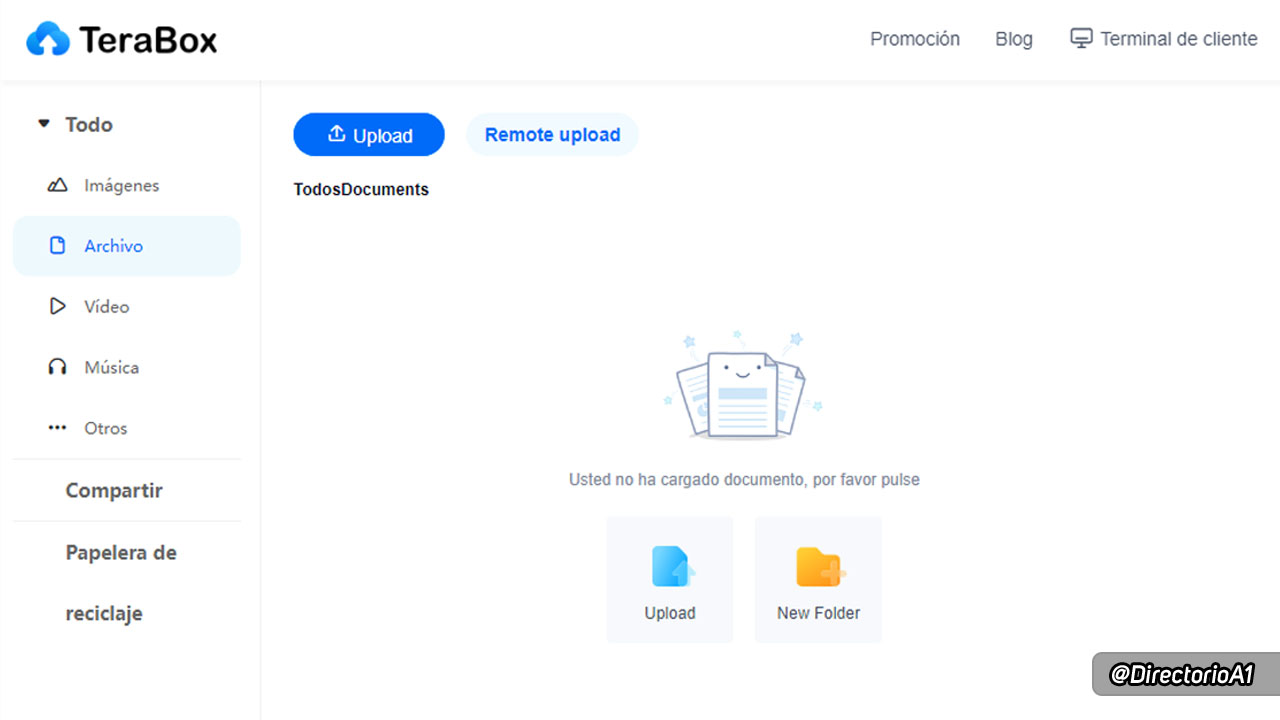The image size is (1280, 720).
Task: Click the blue Upload button
Action: (x=369, y=135)
